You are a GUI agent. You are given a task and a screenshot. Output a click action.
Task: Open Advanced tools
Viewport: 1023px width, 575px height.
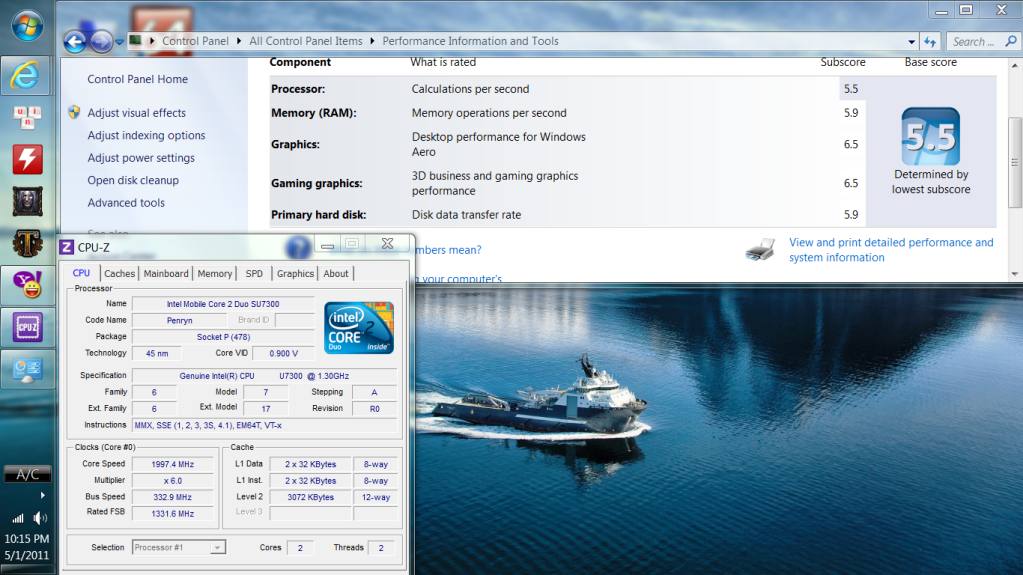[x=126, y=203]
